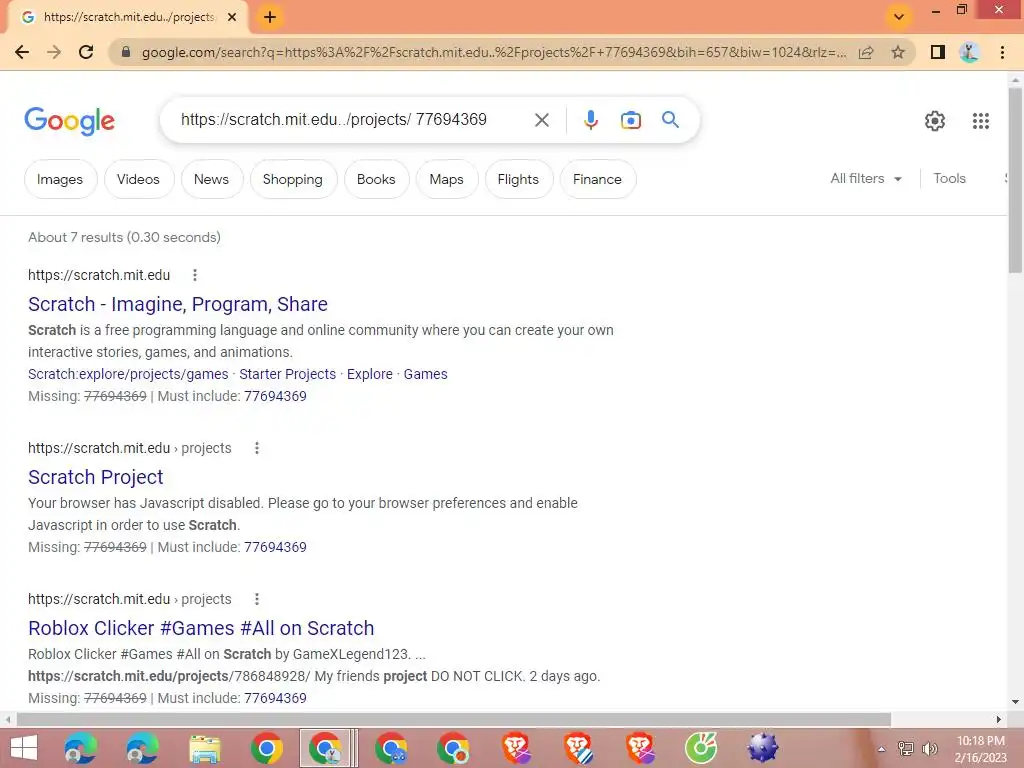Switch to the Shopping filter
The height and width of the screenshot is (768, 1024).
pos(293,179)
